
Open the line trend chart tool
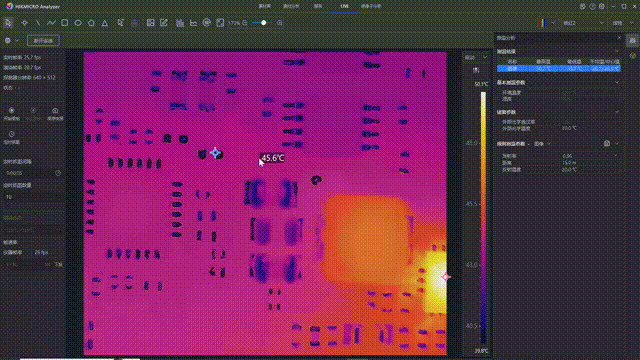click(193, 23)
